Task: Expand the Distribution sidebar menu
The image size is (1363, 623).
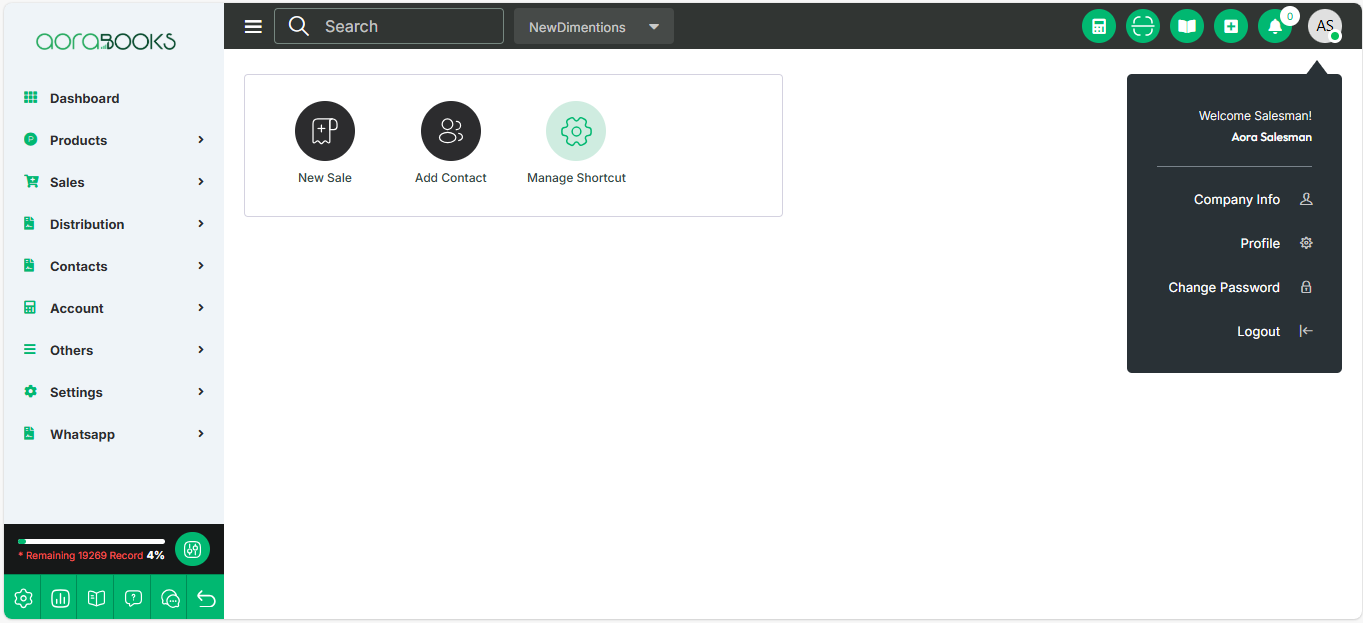Action: tap(113, 224)
